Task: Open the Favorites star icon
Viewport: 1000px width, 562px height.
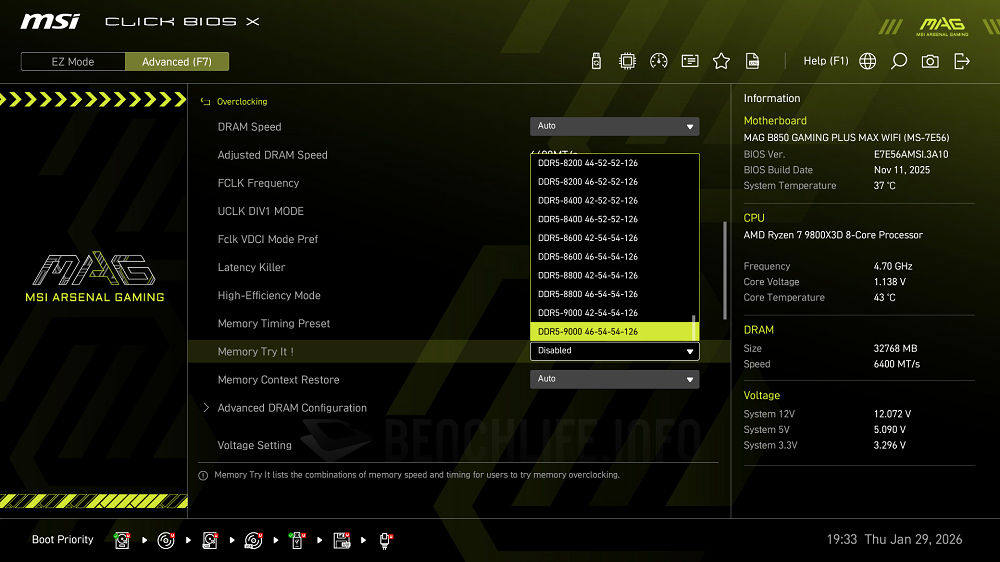Action: point(721,61)
